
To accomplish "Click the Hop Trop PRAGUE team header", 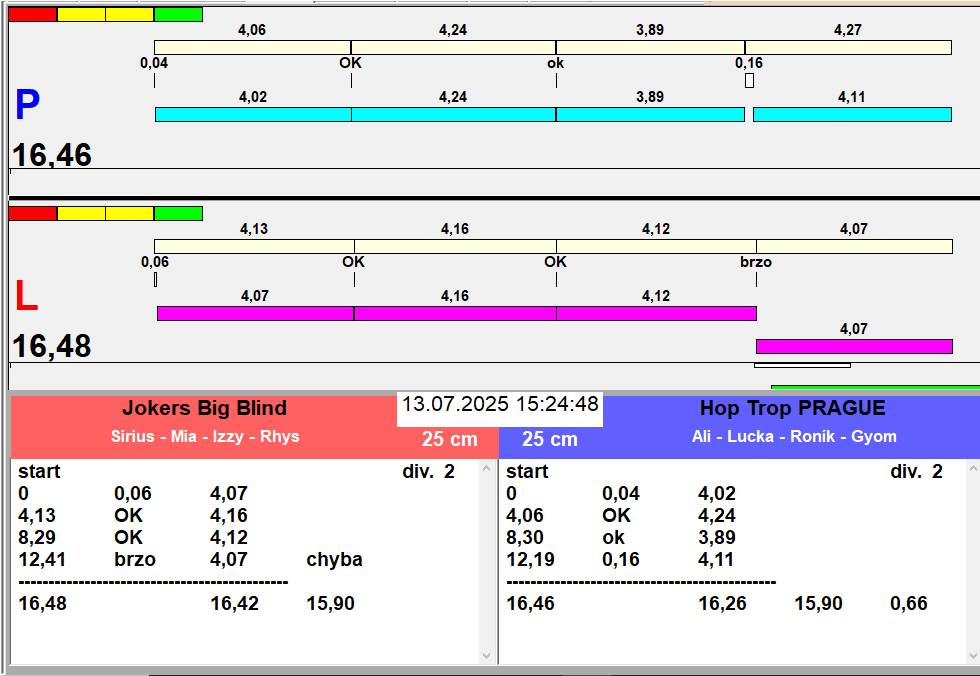I will [792, 408].
